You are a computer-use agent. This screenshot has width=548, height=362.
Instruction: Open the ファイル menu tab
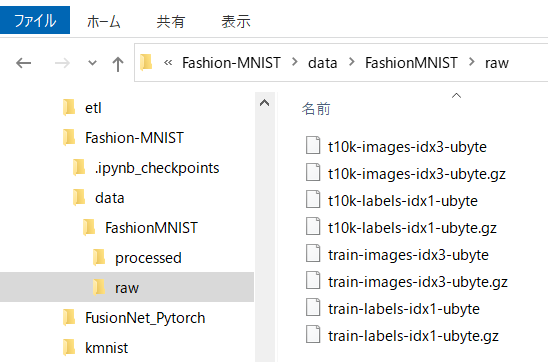(x=35, y=20)
